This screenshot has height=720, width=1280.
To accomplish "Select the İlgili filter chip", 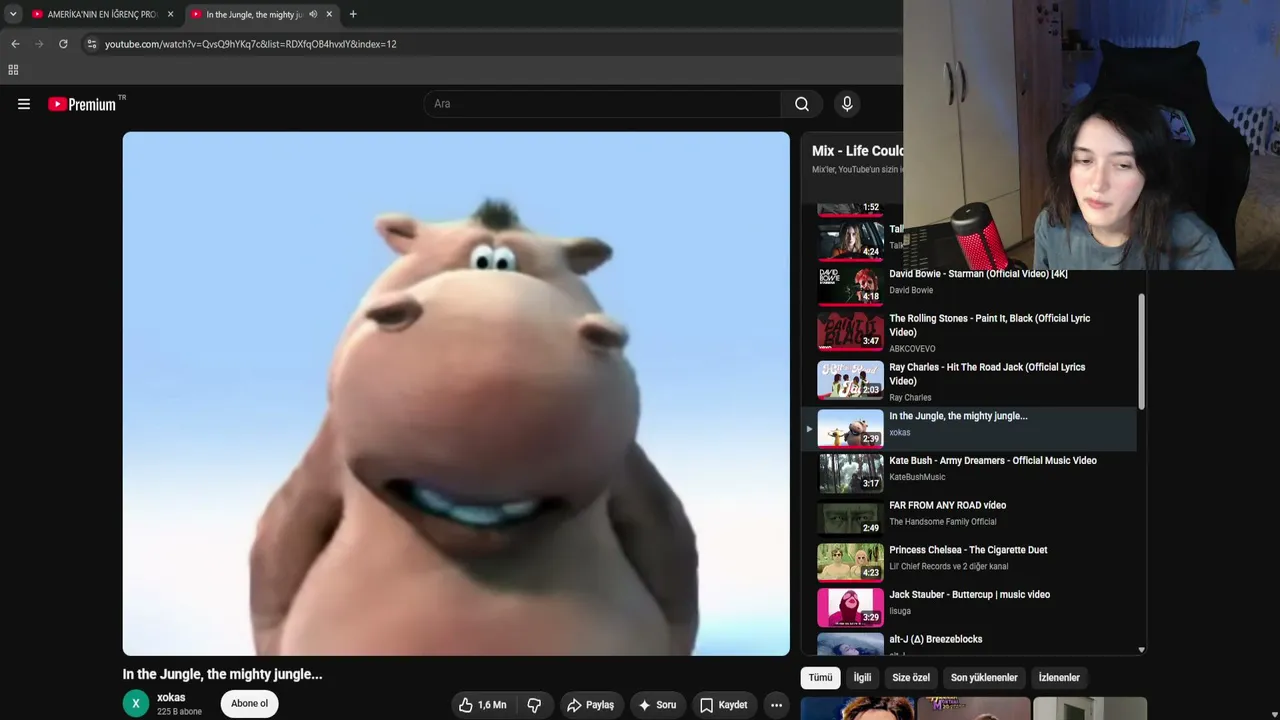I will (x=862, y=678).
